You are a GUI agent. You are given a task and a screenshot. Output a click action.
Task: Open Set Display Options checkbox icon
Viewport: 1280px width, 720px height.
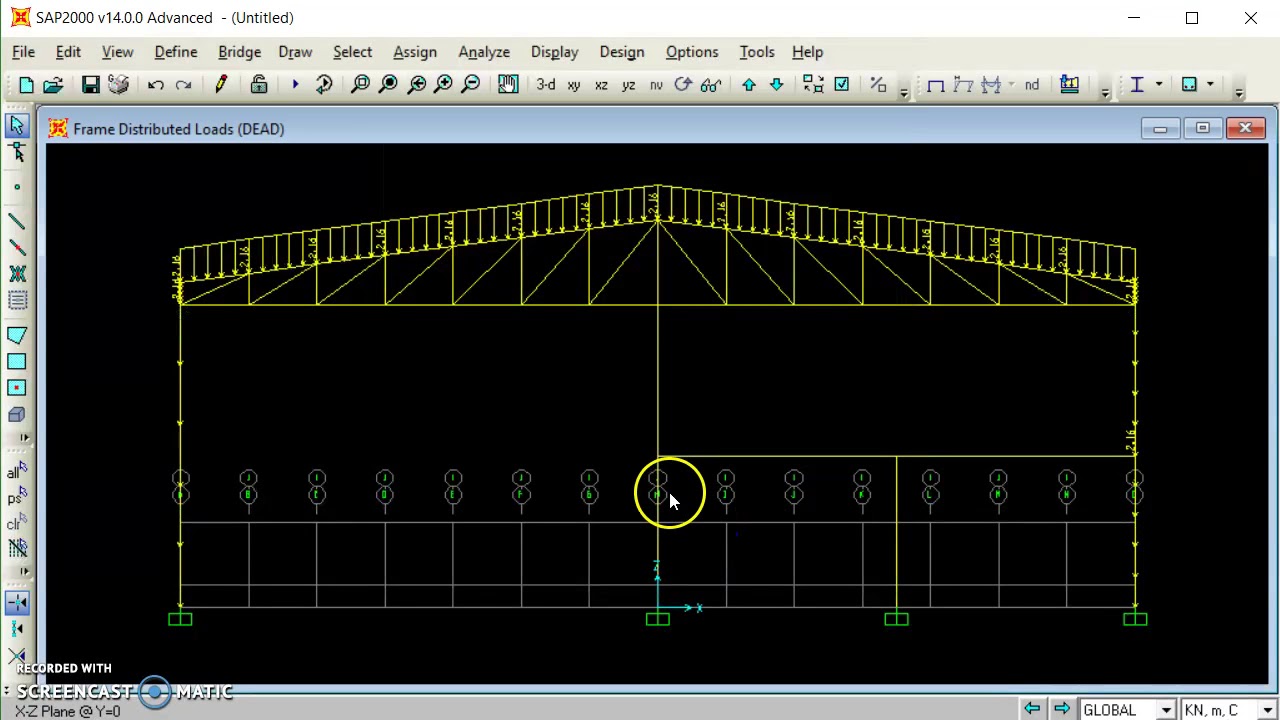[x=841, y=85]
